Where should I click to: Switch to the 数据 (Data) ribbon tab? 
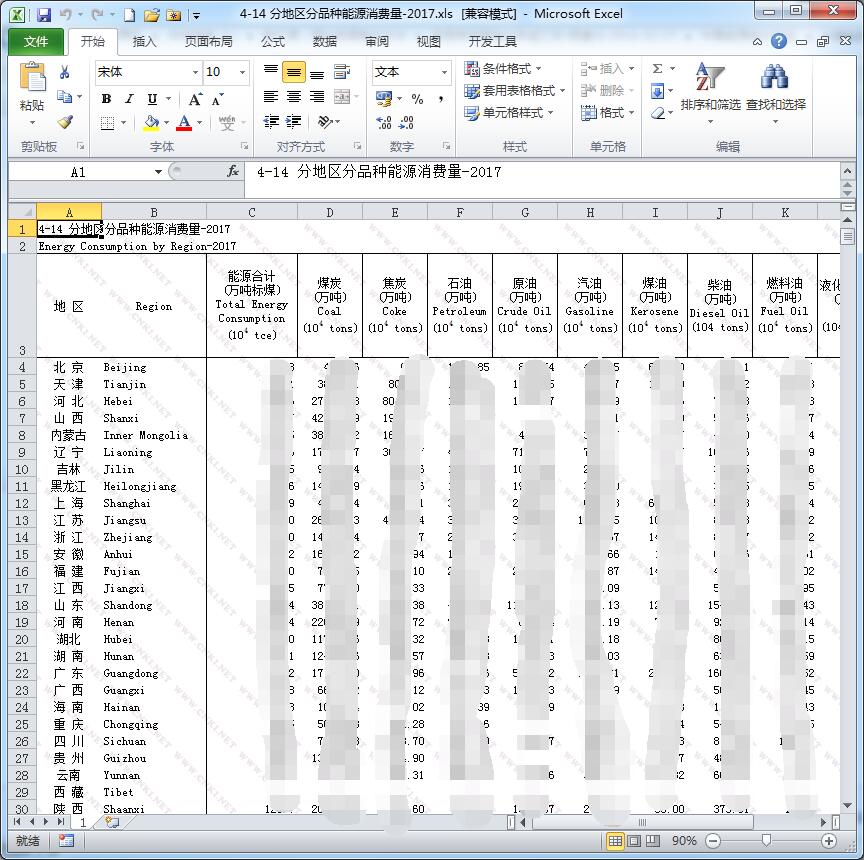324,42
